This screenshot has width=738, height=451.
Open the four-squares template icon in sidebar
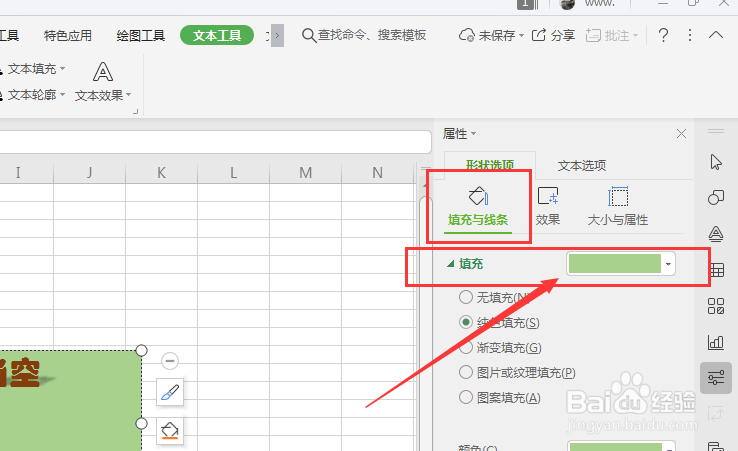(x=716, y=306)
